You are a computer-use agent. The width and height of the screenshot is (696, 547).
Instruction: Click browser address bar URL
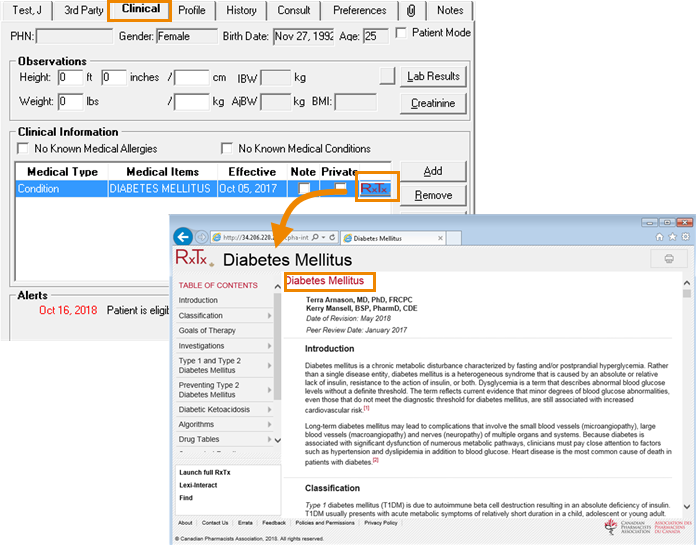coord(265,238)
